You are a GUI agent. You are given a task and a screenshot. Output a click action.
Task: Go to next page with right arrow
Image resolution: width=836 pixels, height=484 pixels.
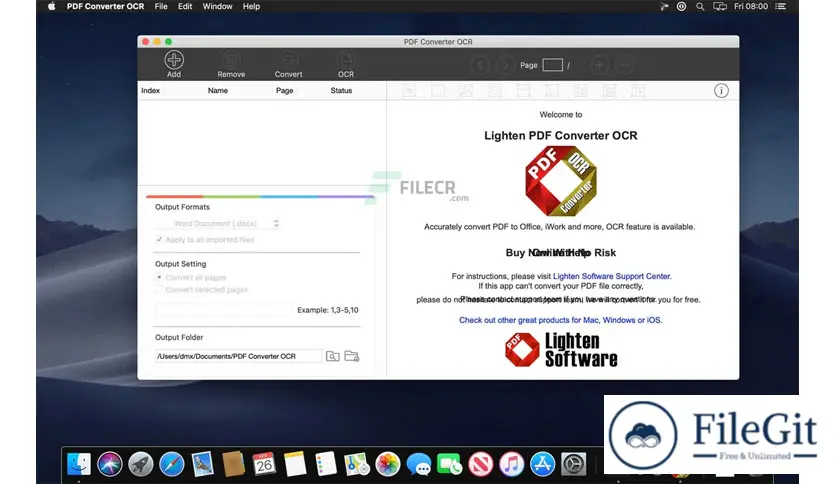click(505, 65)
